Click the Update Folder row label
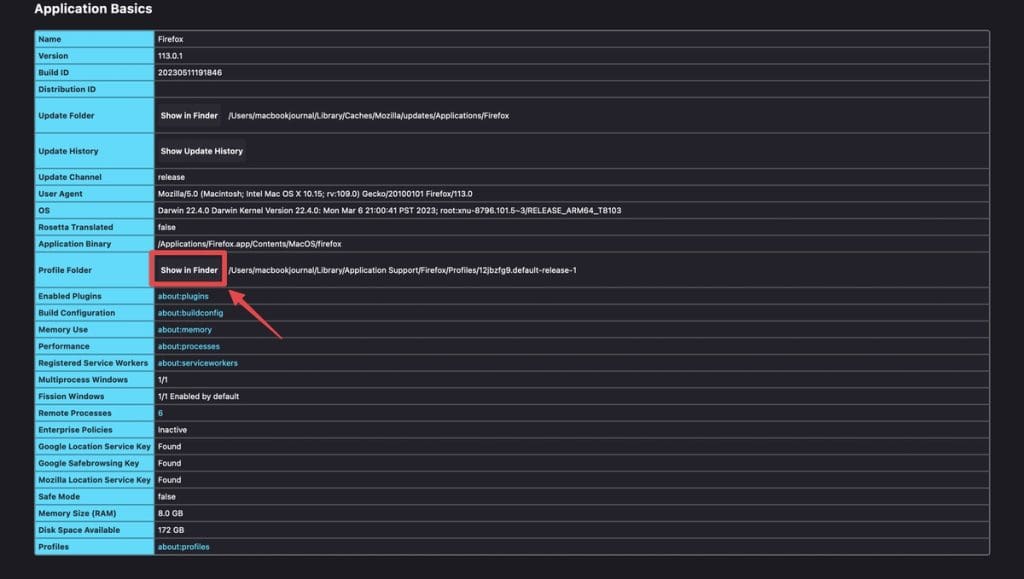 [66, 116]
